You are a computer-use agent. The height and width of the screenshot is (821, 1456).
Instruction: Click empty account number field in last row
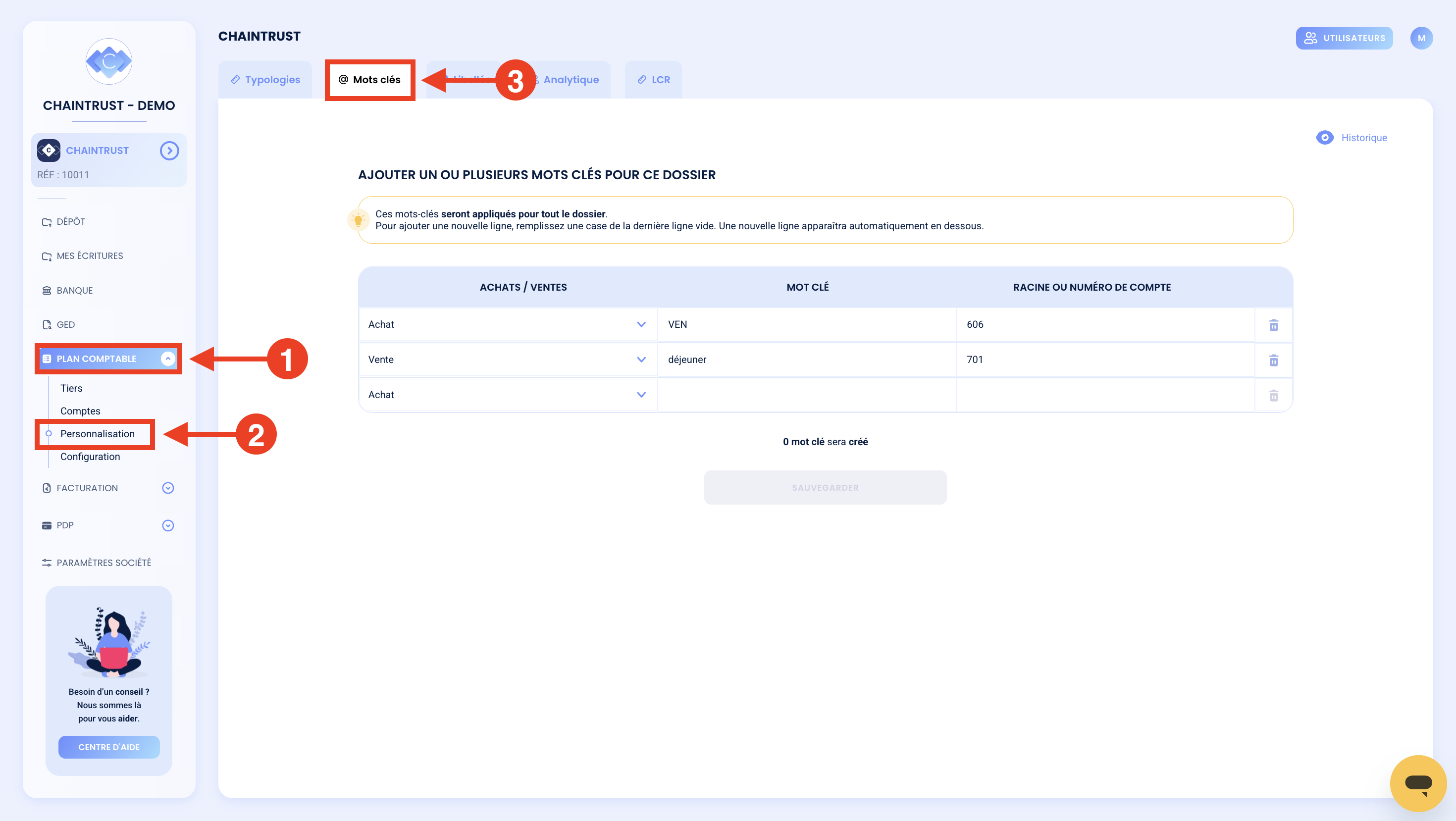click(x=1105, y=394)
